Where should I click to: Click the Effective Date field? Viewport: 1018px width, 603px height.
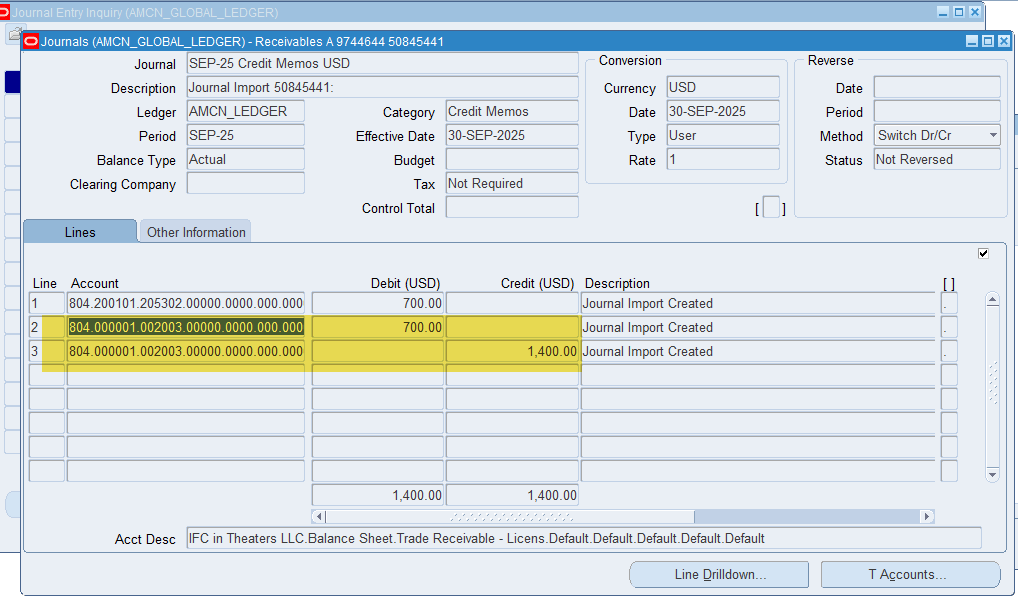pos(512,135)
